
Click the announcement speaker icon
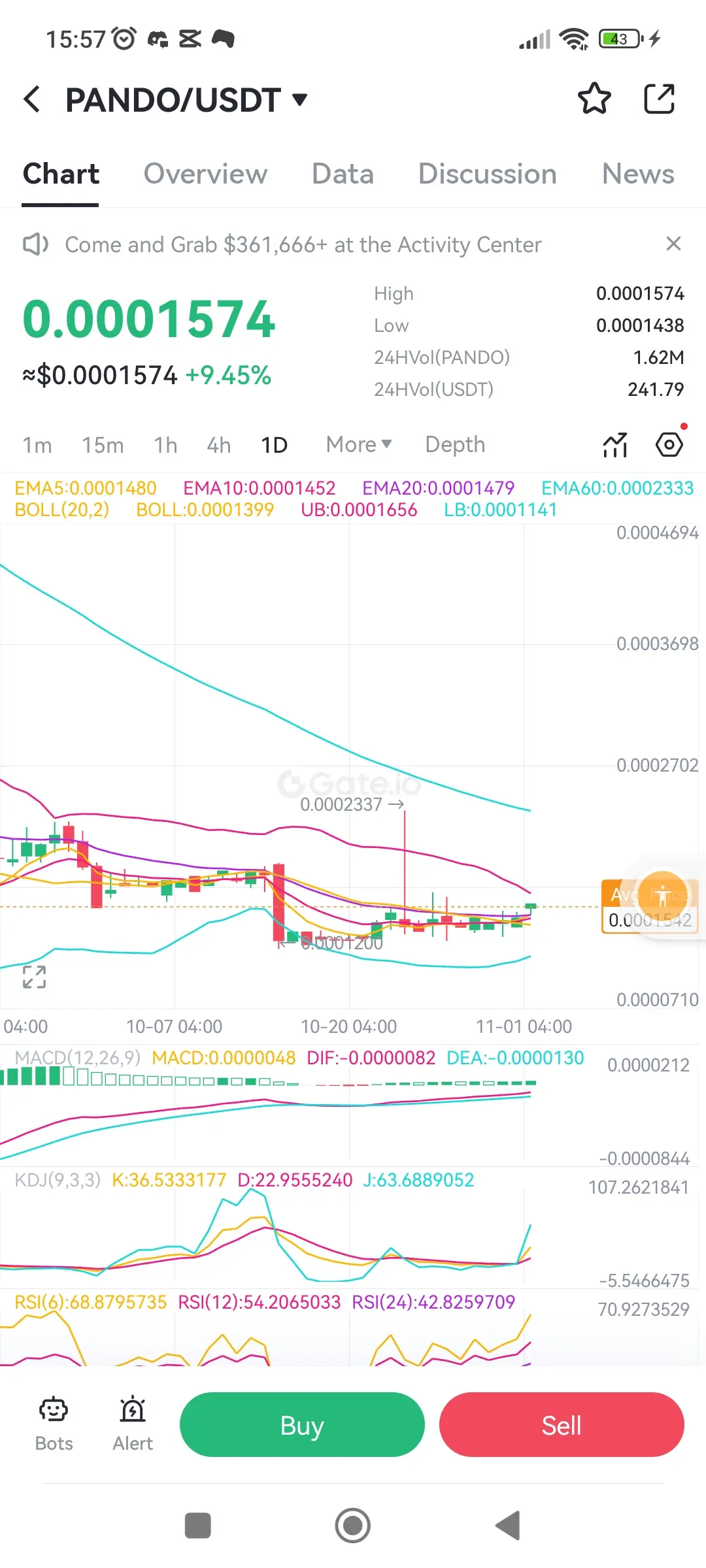(35, 244)
